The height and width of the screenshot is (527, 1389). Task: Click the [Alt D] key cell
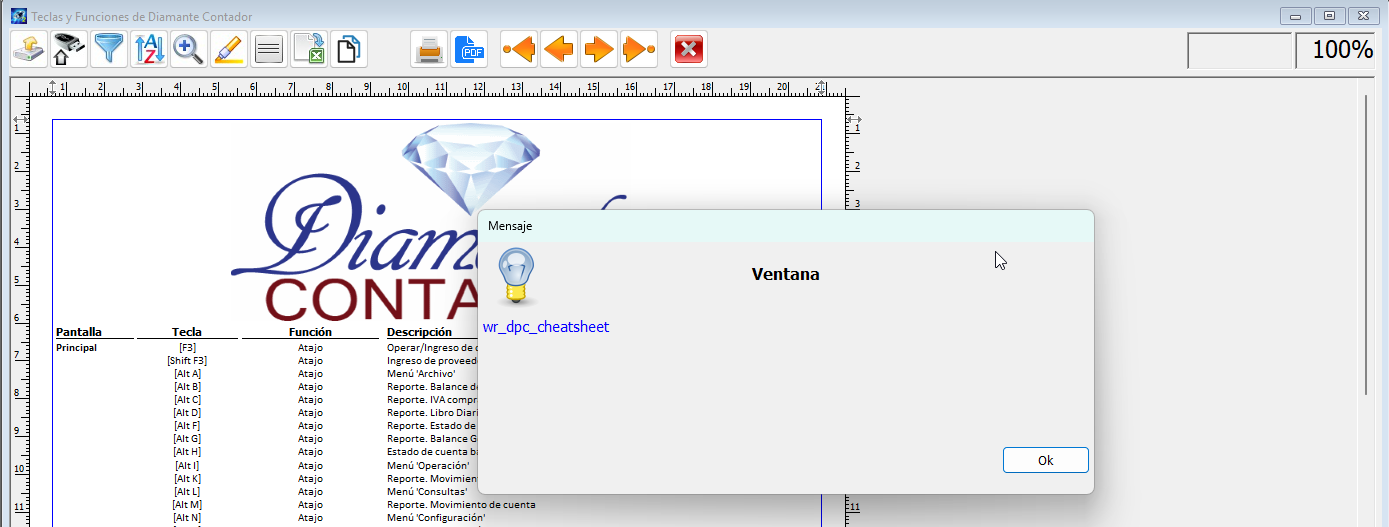click(x=187, y=413)
